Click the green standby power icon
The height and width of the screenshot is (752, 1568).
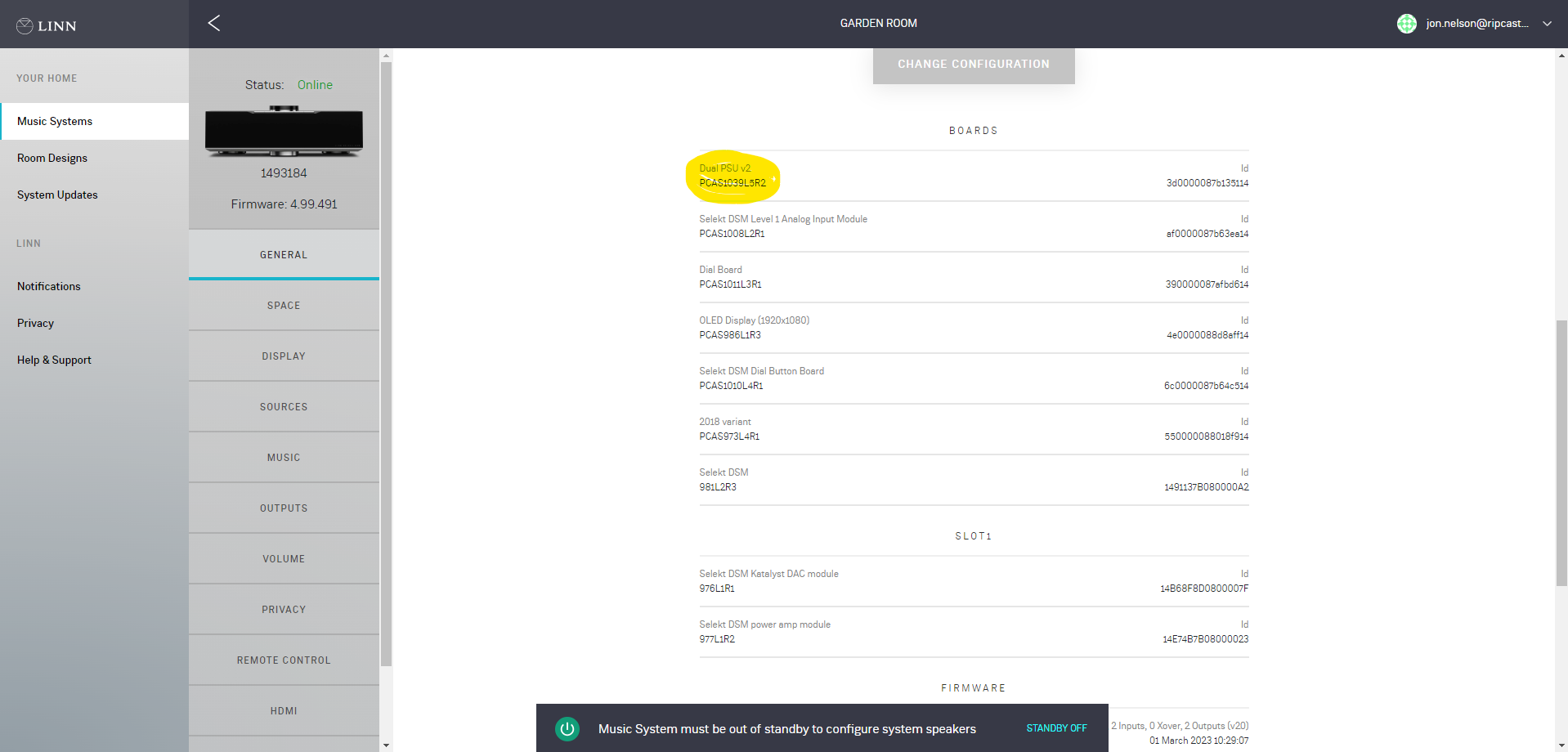pos(567,728)
